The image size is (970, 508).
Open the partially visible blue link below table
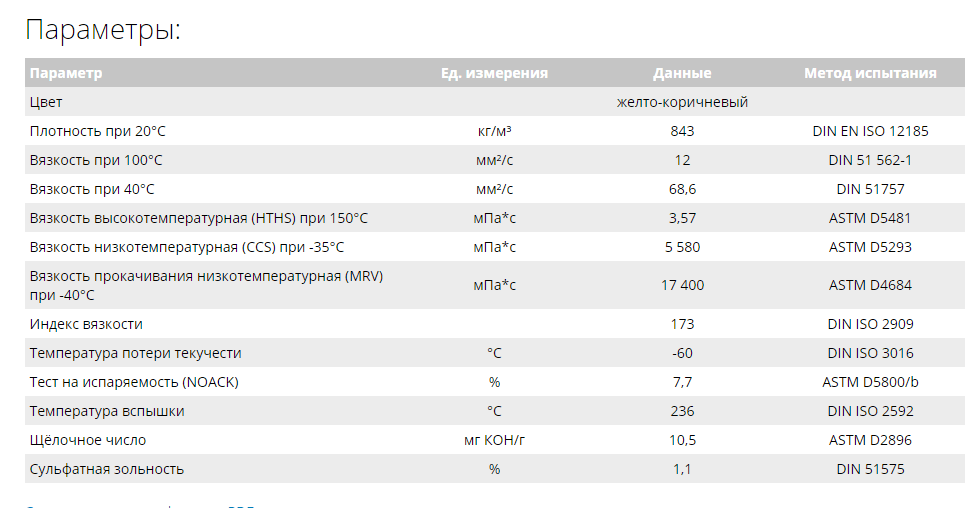point(141,506)
